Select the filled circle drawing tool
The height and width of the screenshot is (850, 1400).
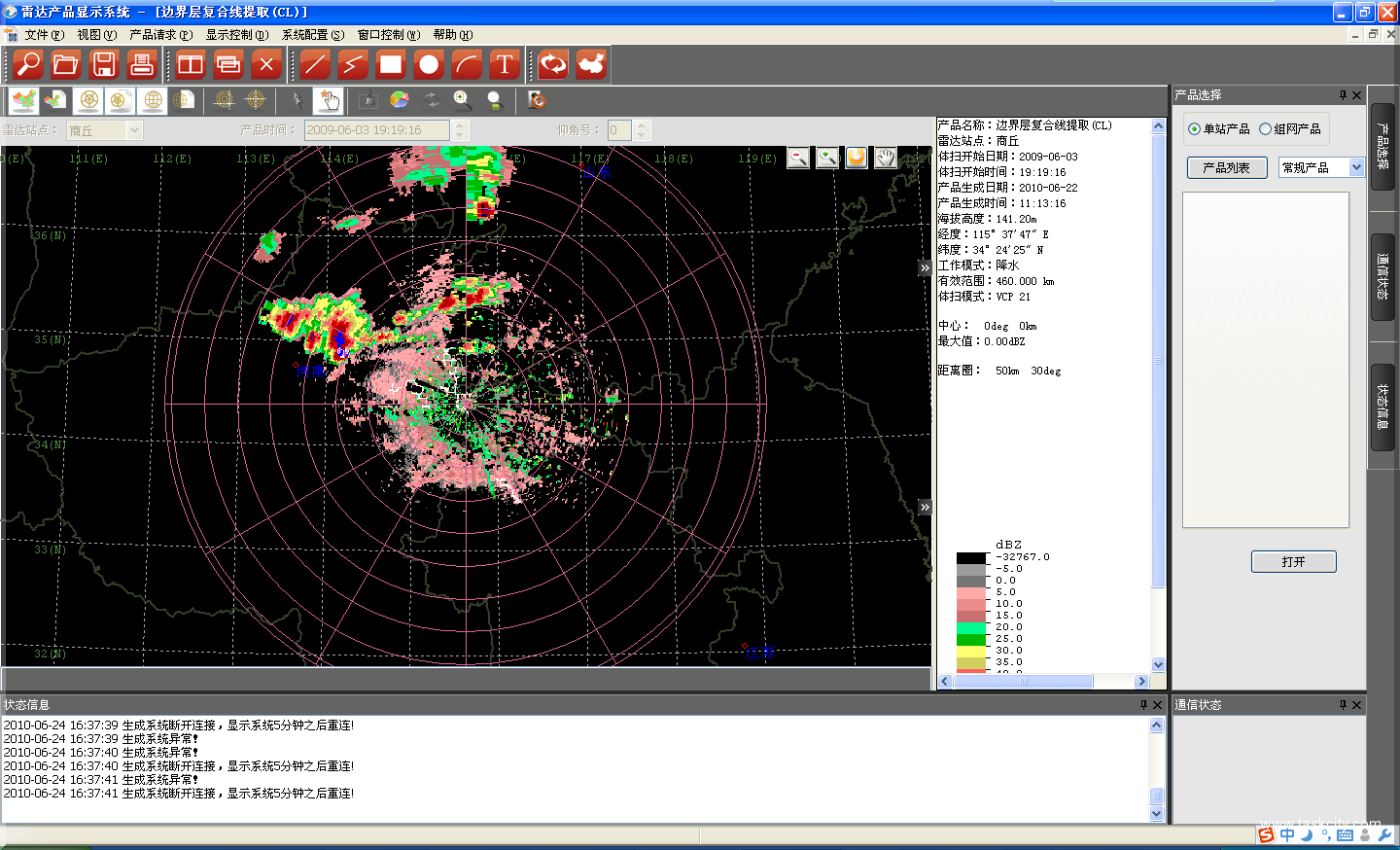point(429,65)
